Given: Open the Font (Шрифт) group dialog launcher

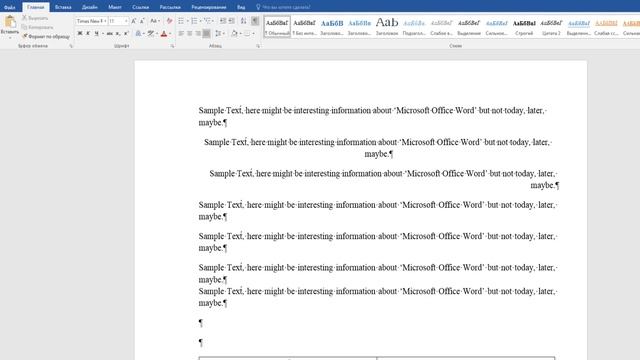Looking at the screenshot, I should point(172,46).
